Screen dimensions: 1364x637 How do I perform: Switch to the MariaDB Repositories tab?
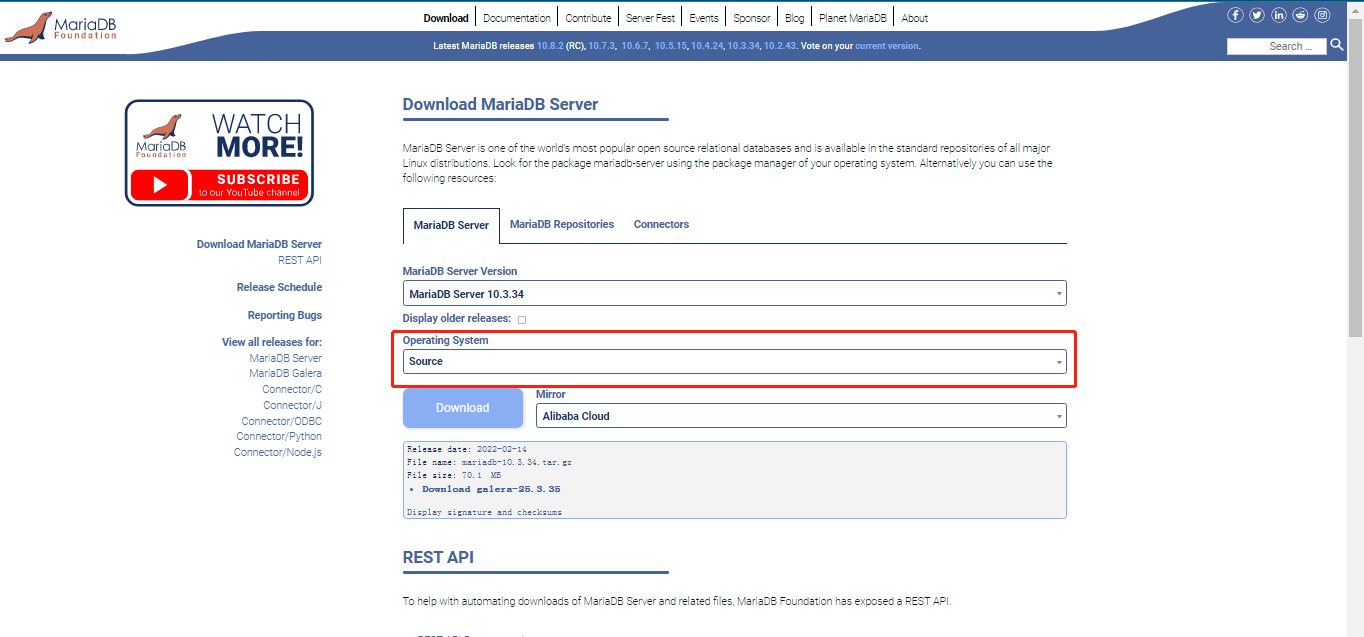(x=562, y=225)
